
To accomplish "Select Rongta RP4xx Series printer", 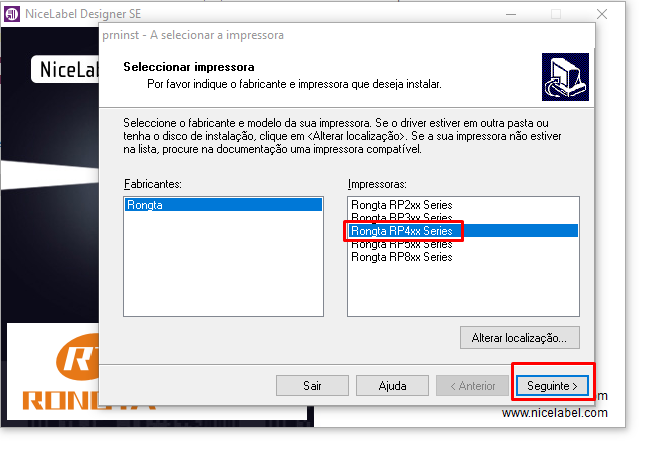I will pyautogui.click(x=463, y=231).
